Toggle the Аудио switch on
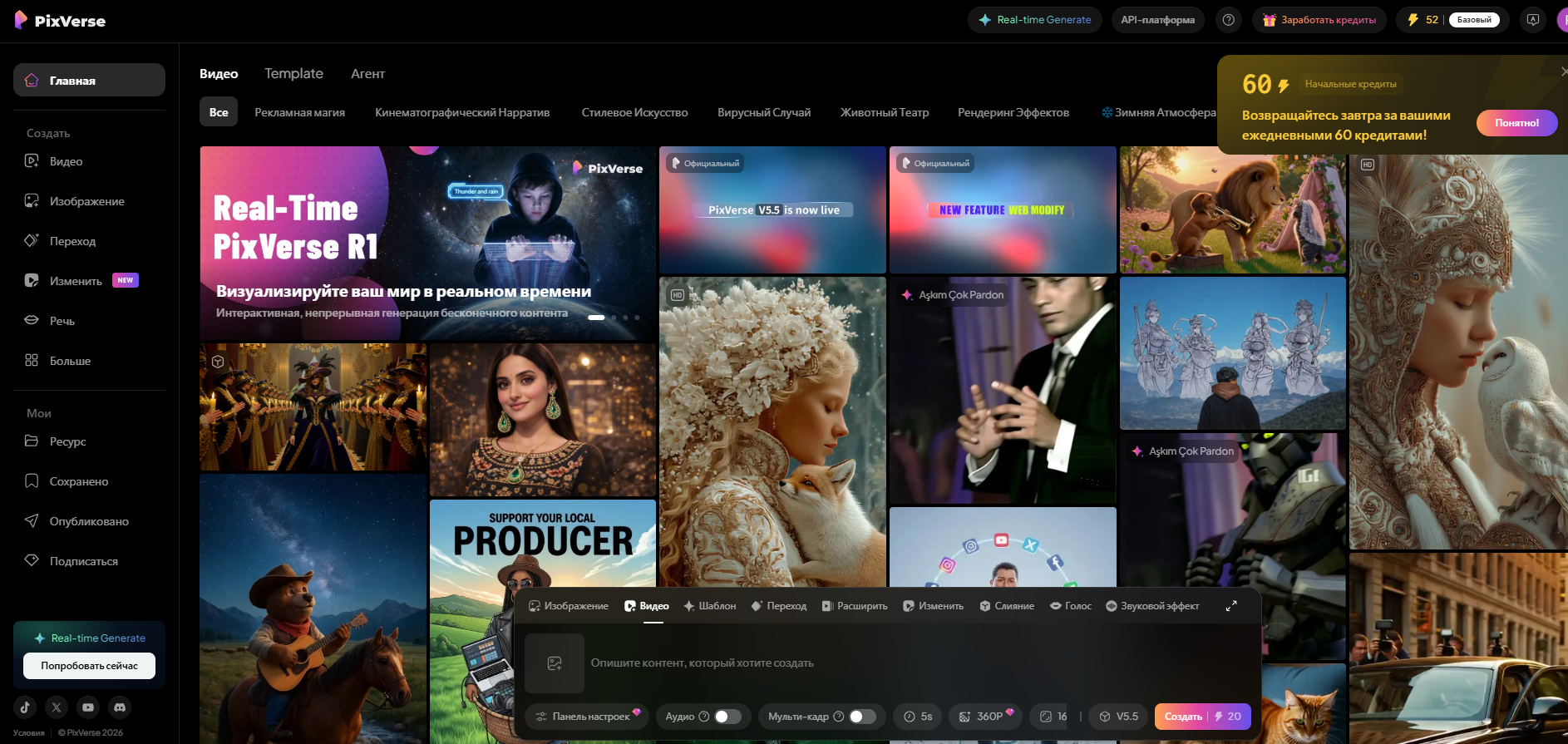 click(x=728, y=717)
